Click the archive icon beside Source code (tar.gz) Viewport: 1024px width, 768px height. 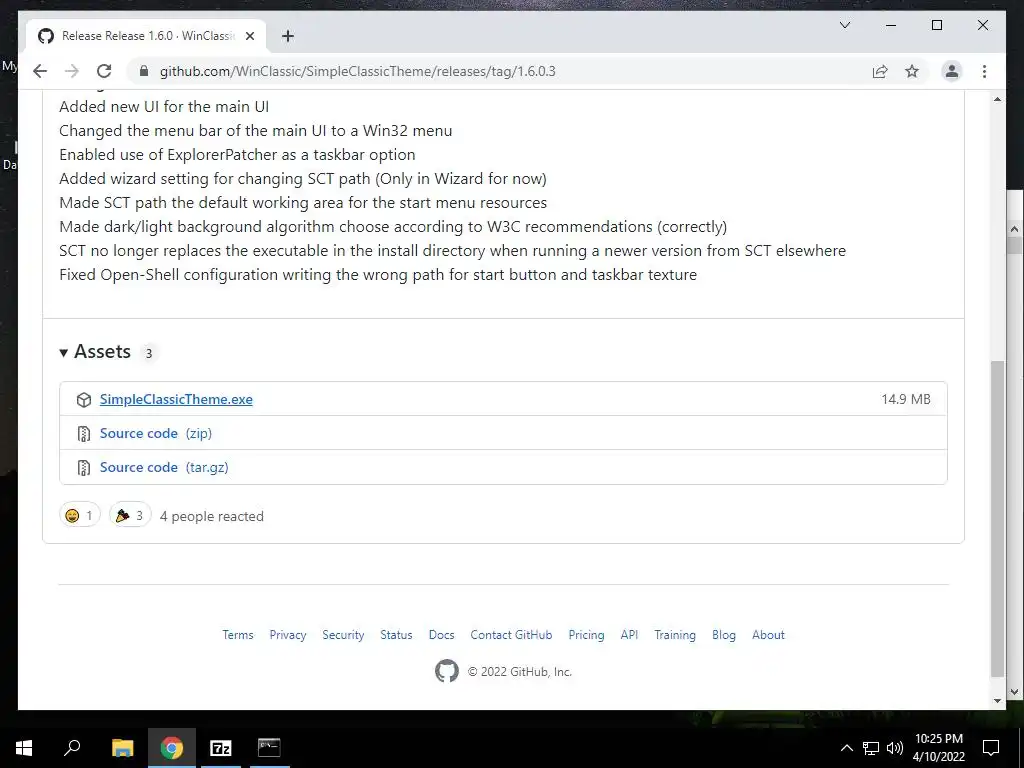(84, 468)
